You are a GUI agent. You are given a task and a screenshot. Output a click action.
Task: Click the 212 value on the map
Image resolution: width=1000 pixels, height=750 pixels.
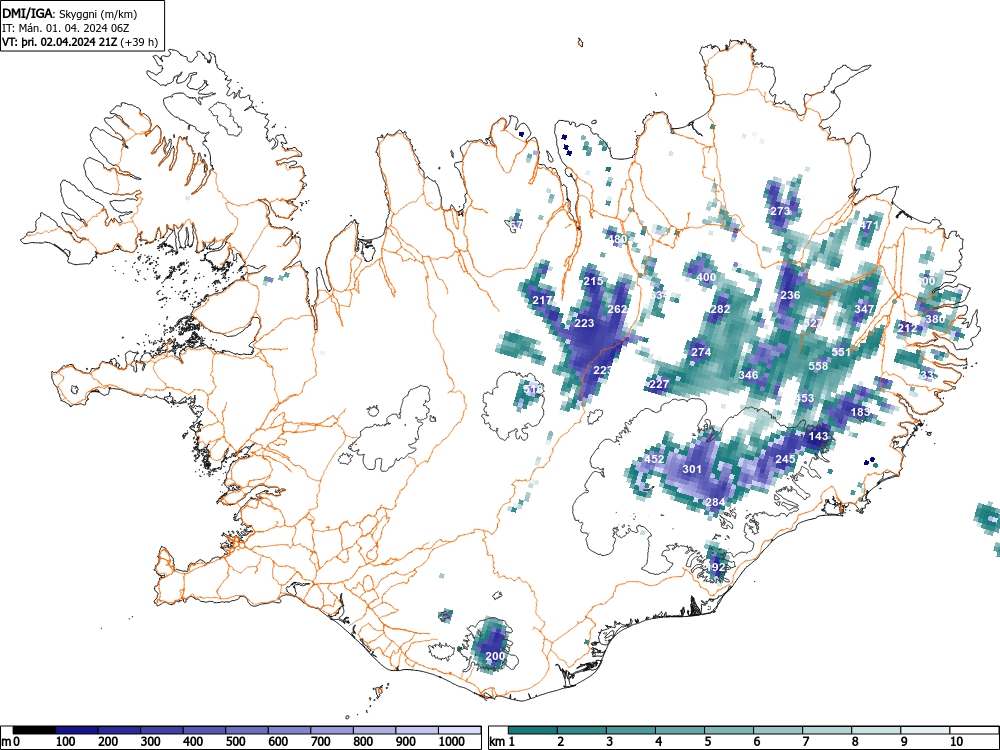click(907, 328)
